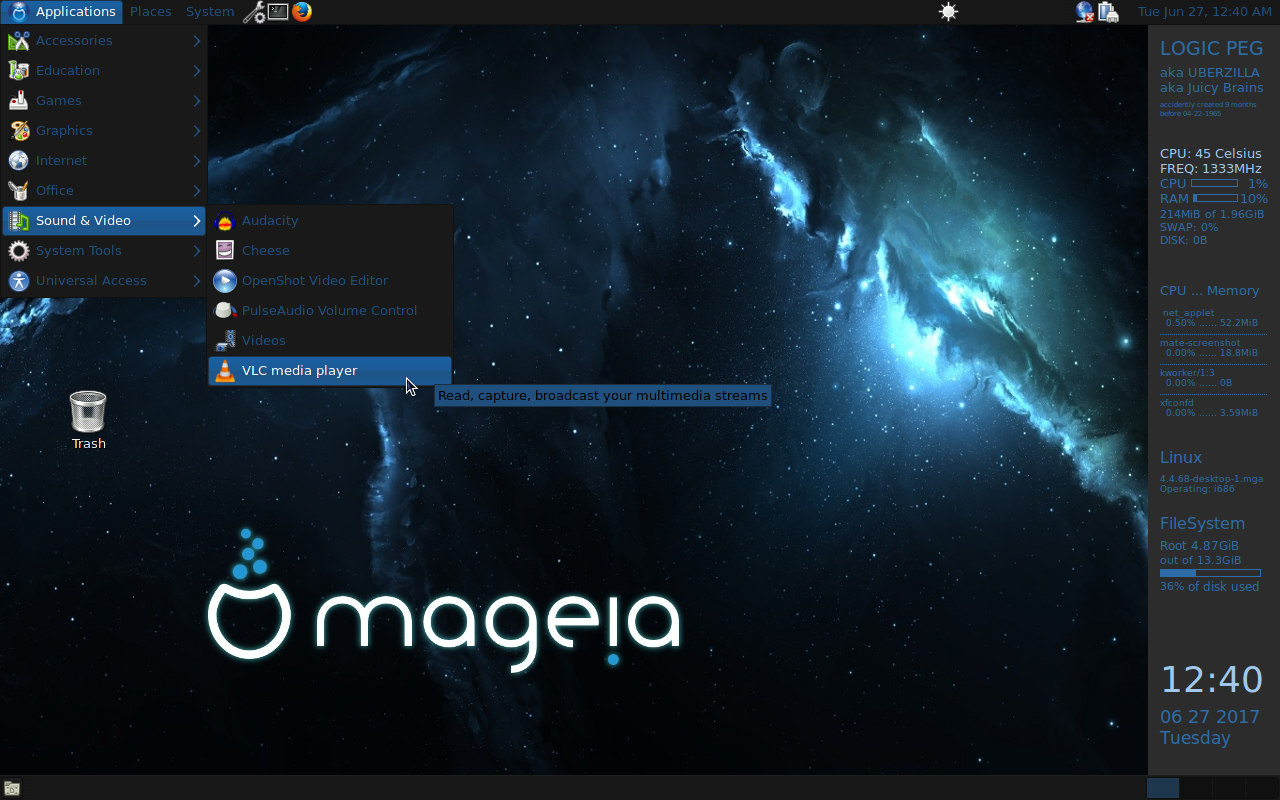Switch to the first workspace in the pager
Viewport: 1280px width, 800px height.
tap(1163, 788)
